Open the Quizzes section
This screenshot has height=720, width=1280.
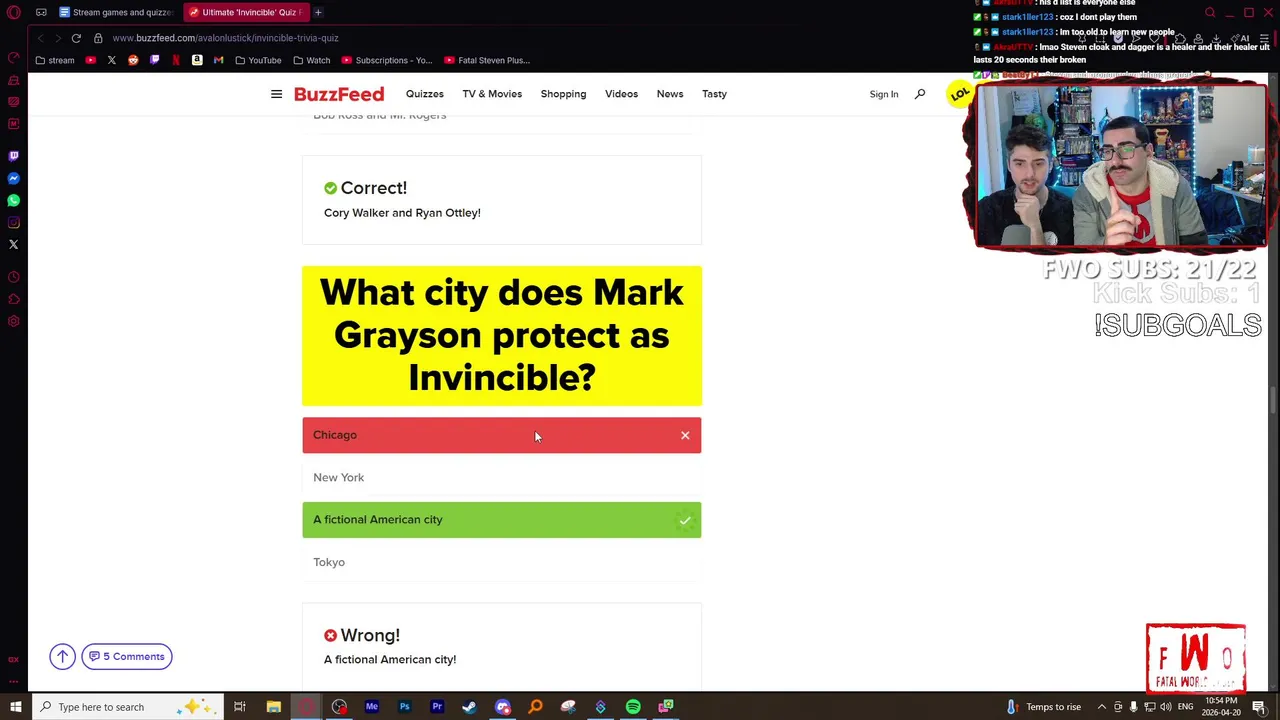[x=424, y=94]
